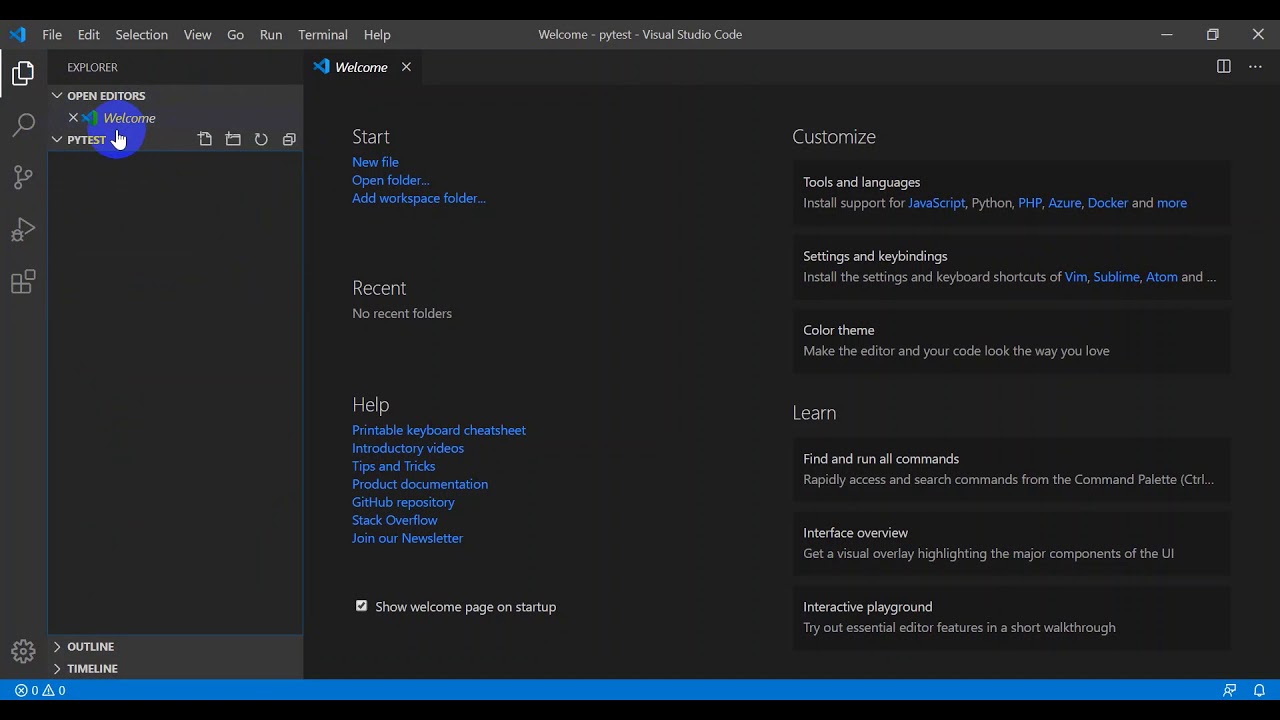Screen dimensions: 1280x720
Task: Click the Open folder... link
Action: tap(391, 180)
